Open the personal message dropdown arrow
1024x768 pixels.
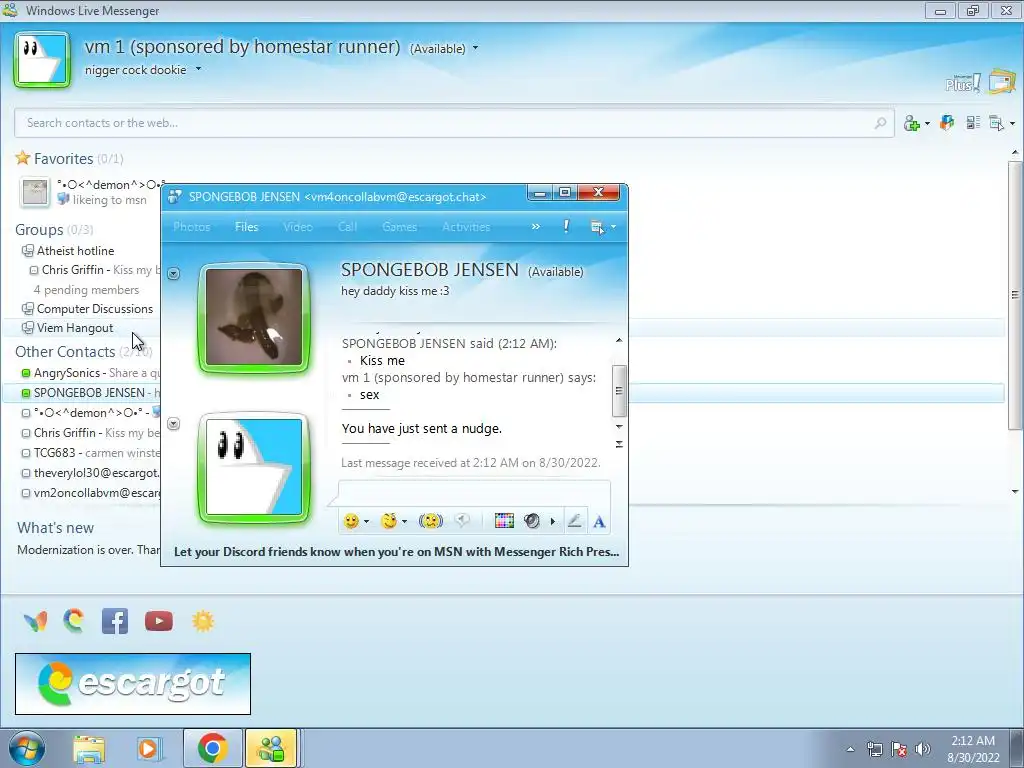(x=198, y=69)
